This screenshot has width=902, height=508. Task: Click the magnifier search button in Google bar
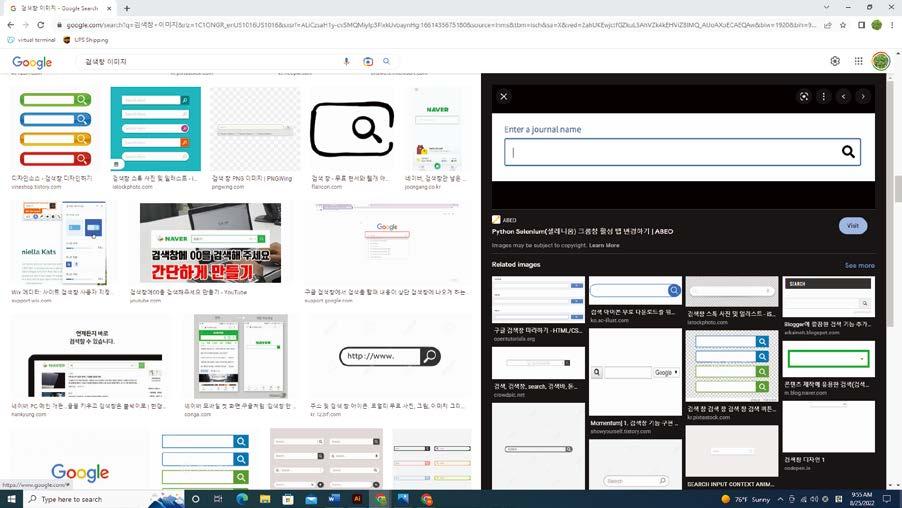coord(387,61)
